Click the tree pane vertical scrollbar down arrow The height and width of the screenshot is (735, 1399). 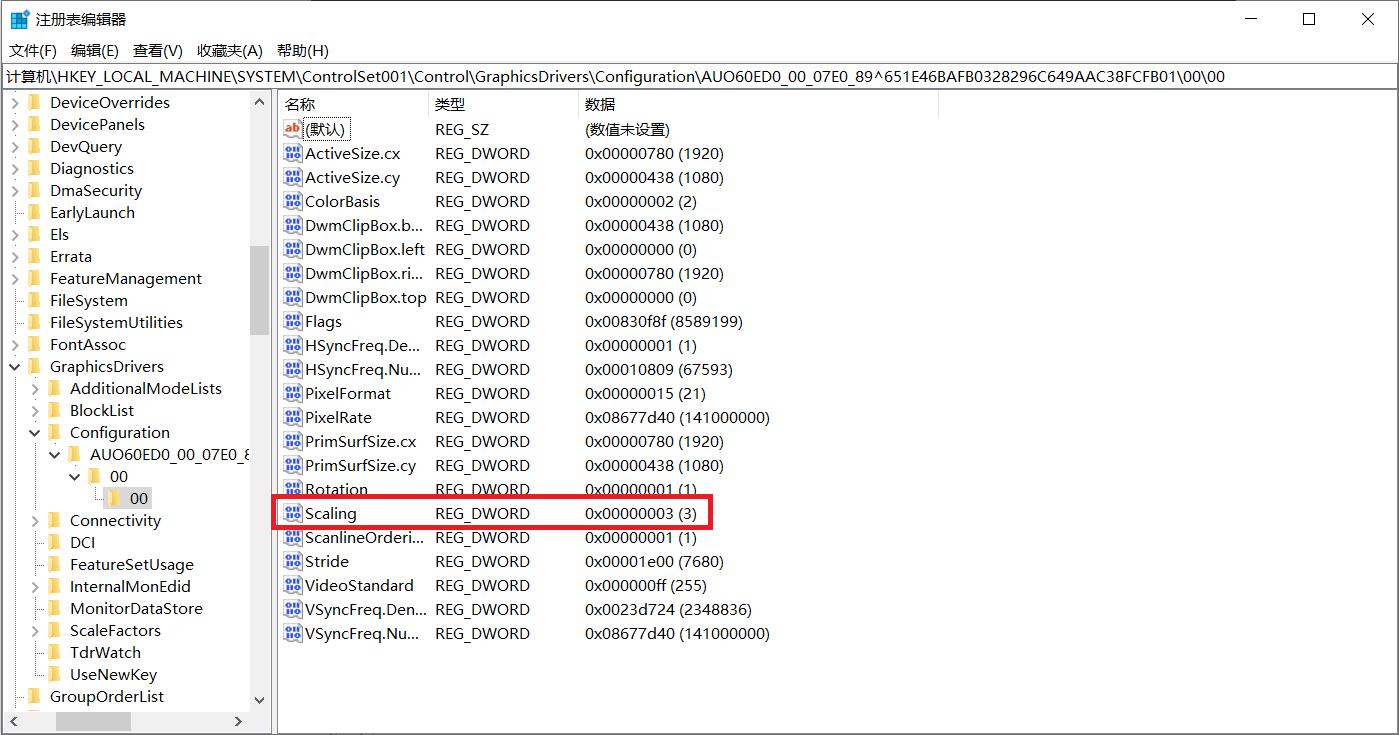259,700
